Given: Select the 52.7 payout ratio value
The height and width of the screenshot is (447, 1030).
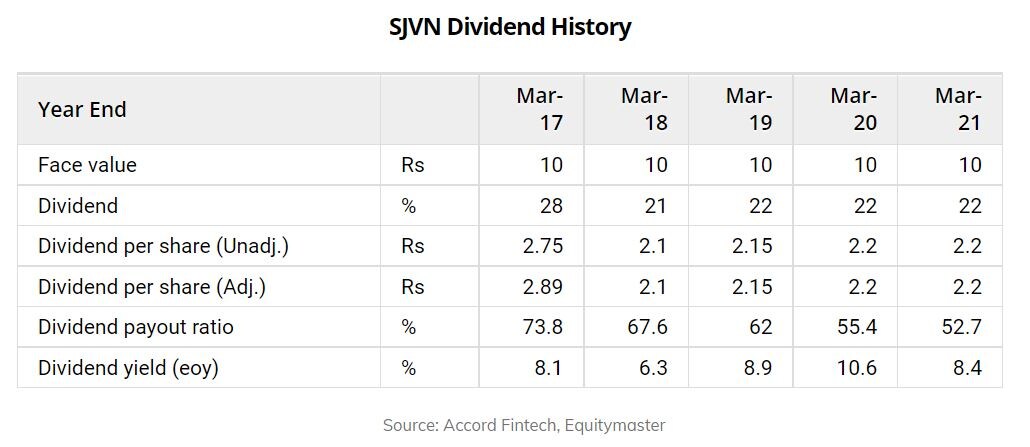Looking at the screenshot, I should (x=960, y=327).
